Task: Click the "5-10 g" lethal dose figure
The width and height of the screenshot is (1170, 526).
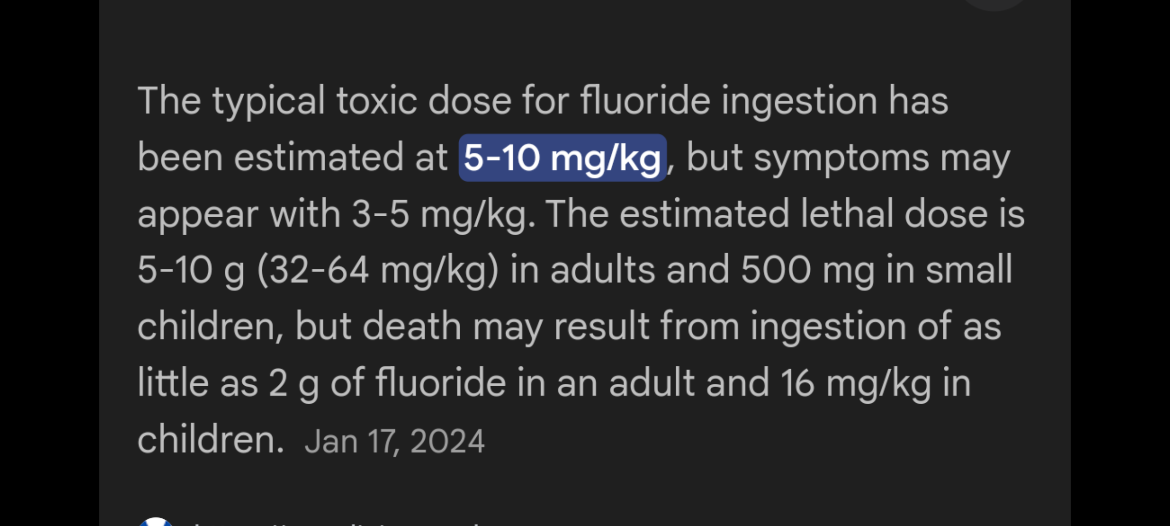Action: [192, 272]
